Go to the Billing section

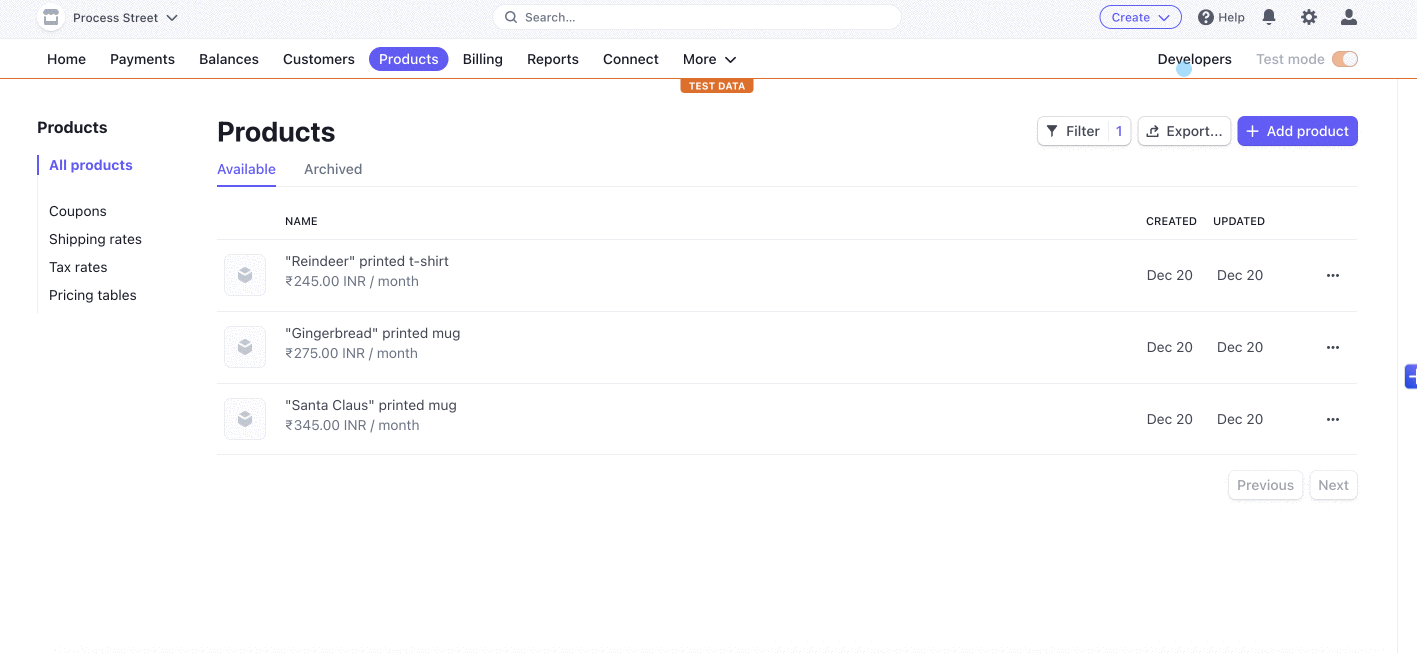click(x=483, y=59)
